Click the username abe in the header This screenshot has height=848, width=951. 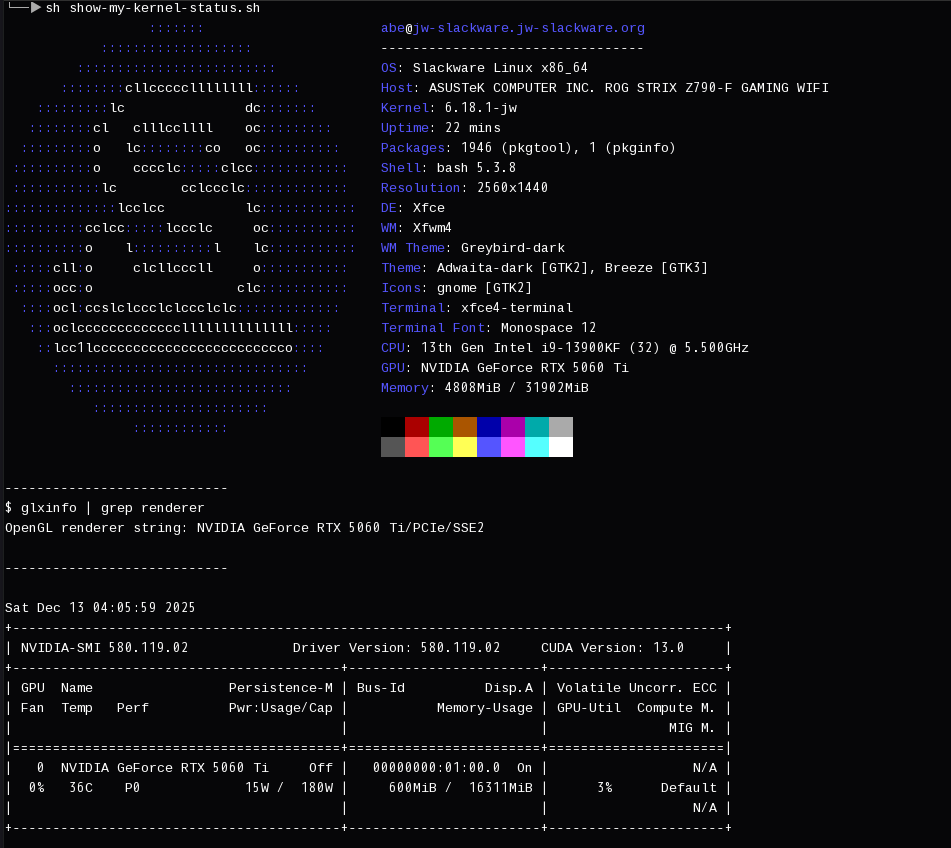pos(392,28)
